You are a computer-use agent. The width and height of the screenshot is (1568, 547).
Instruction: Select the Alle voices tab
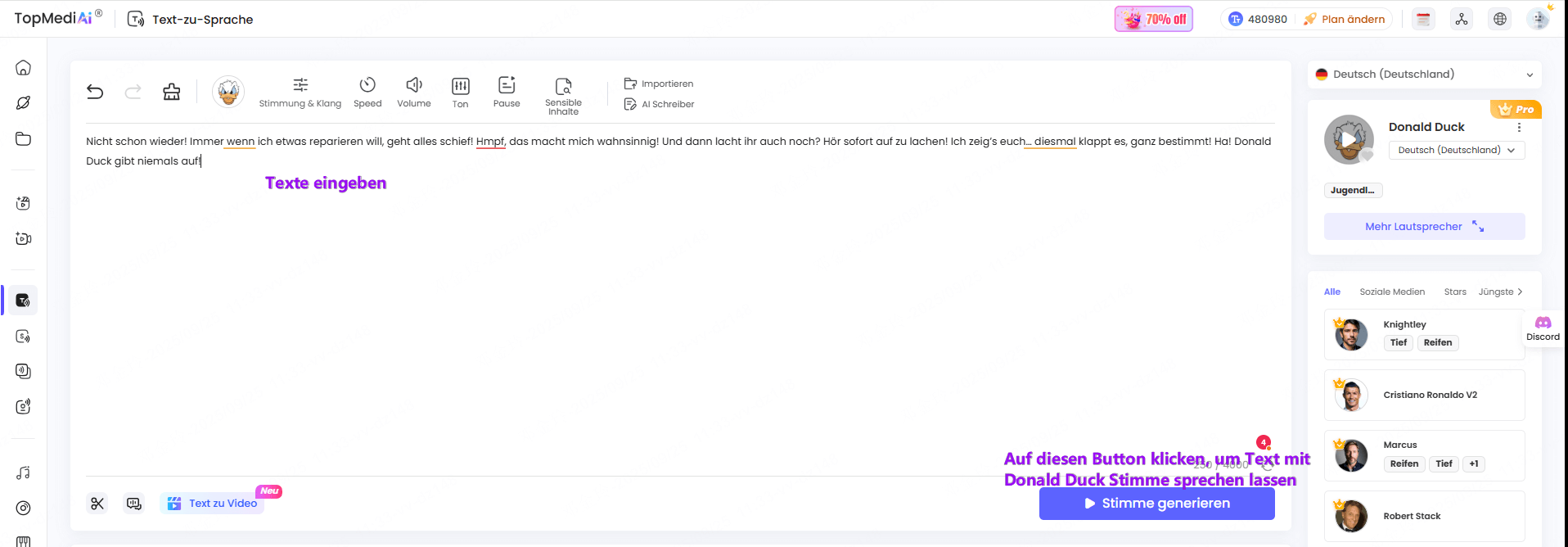pyautogui.click(x=1332, y=292)
